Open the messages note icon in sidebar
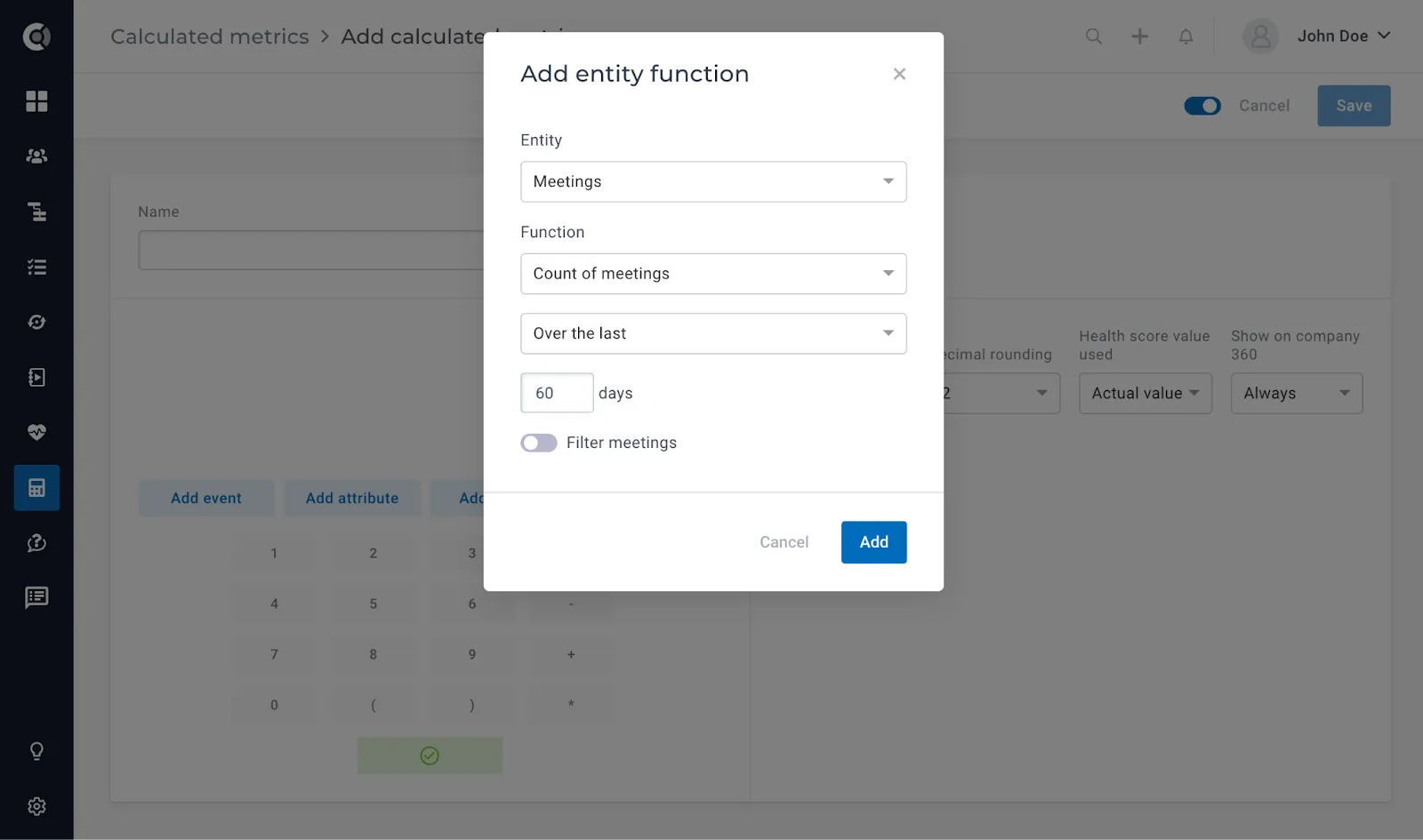This screenshot has height=840, width=1423. pyautogui.click(x=36, y=597)
